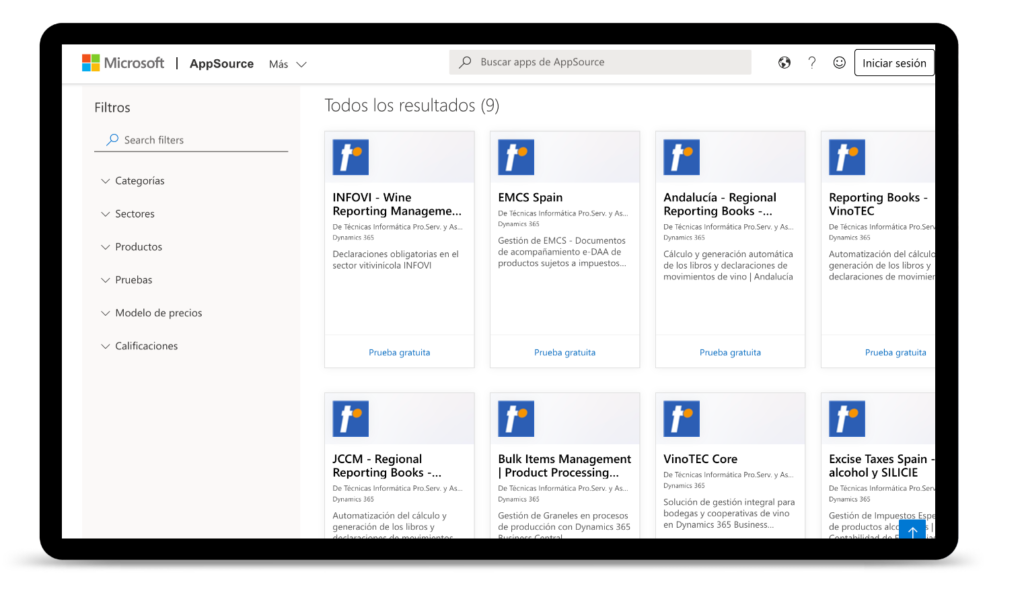
Task: Open the AppSource home link
Action: coord(221,63)
